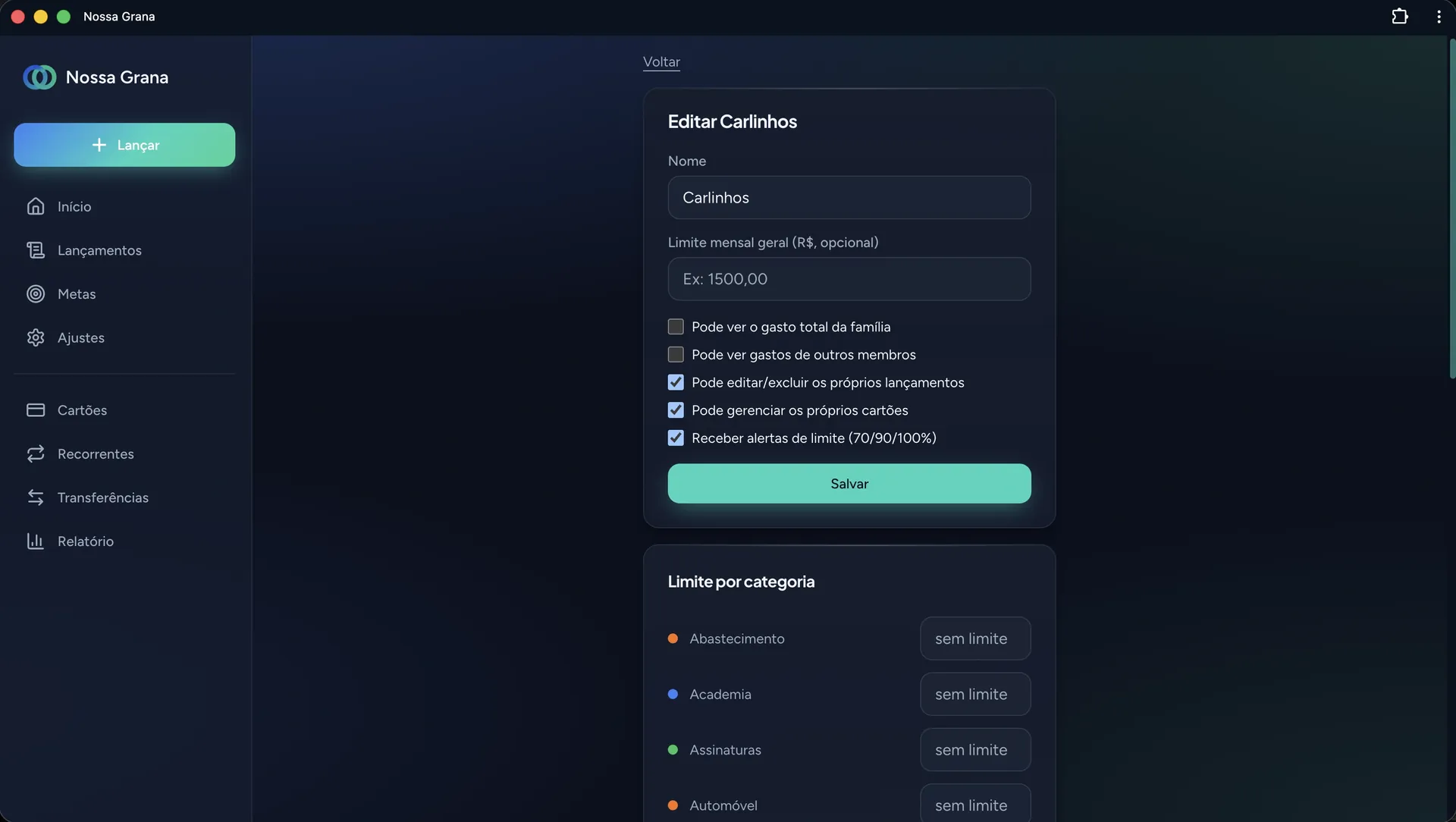
Task: Click the blue dot beside Academia
Action: pos(673,695)
